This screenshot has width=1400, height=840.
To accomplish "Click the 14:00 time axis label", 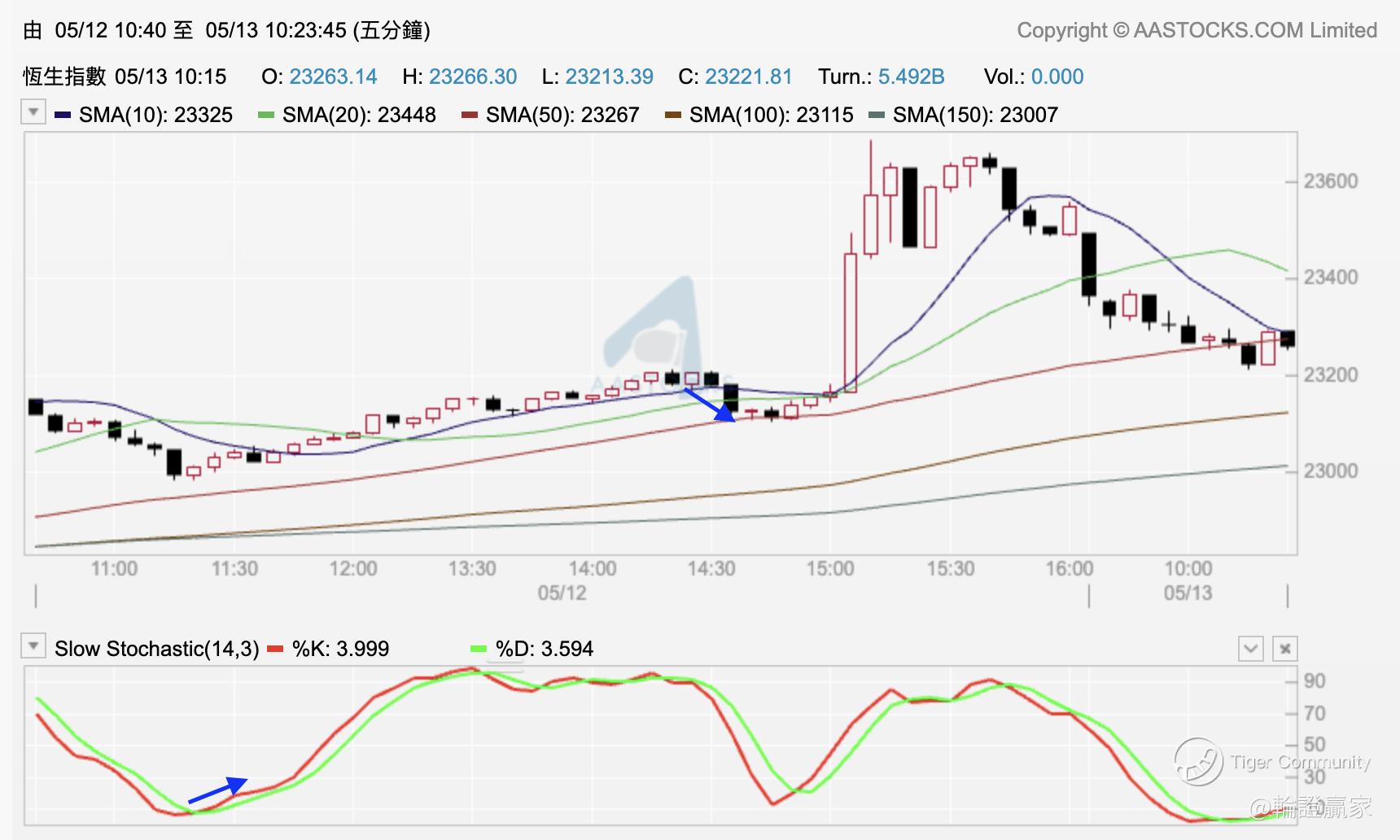I will [592, 568].
